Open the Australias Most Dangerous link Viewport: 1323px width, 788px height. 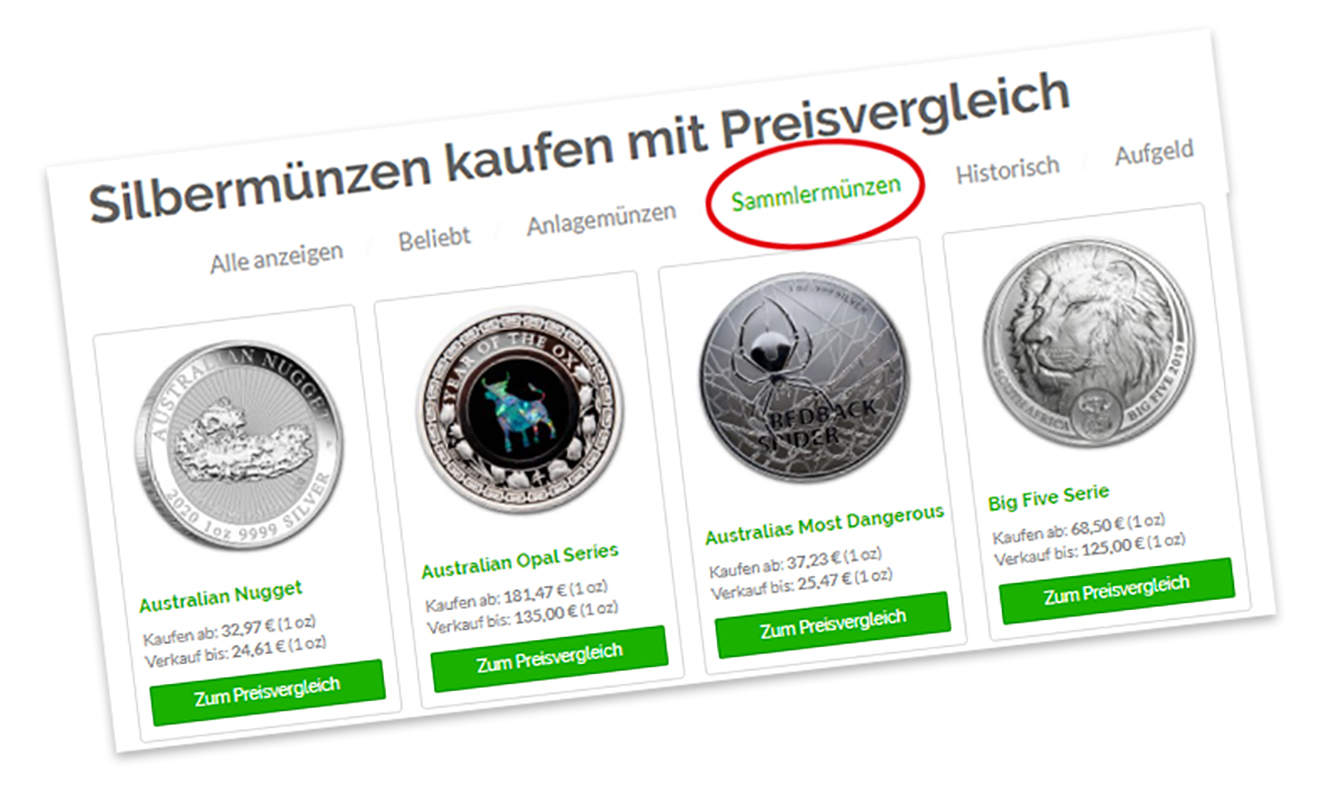(x=823, y=524)
